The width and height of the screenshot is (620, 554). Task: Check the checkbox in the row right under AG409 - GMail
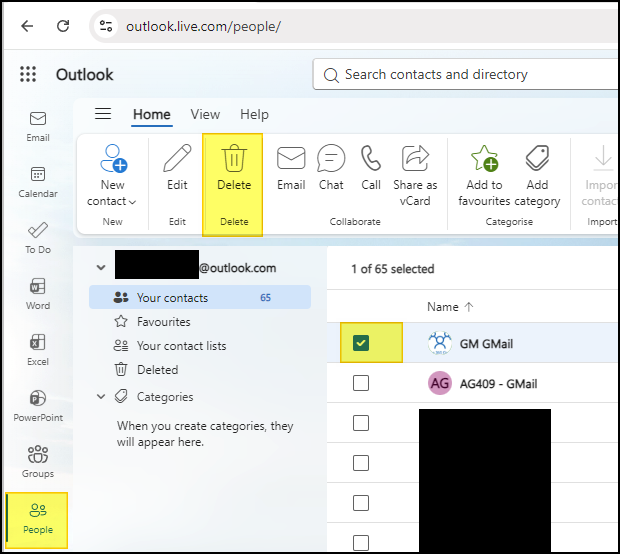(361, 423)
